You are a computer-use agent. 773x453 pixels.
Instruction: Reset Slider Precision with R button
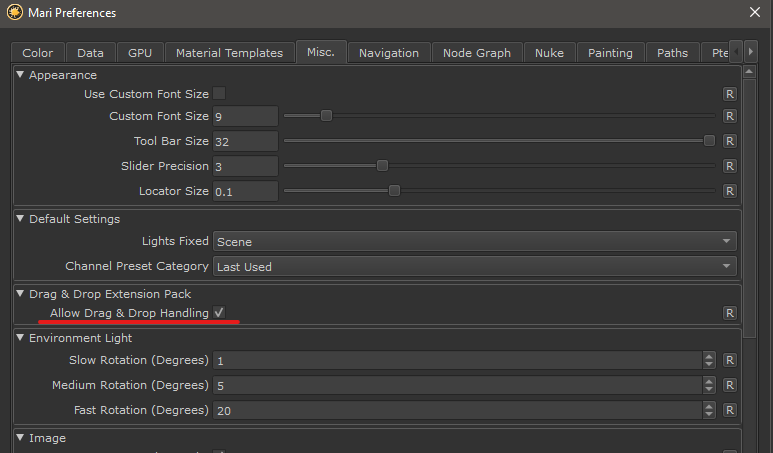[x=729, y=166]
